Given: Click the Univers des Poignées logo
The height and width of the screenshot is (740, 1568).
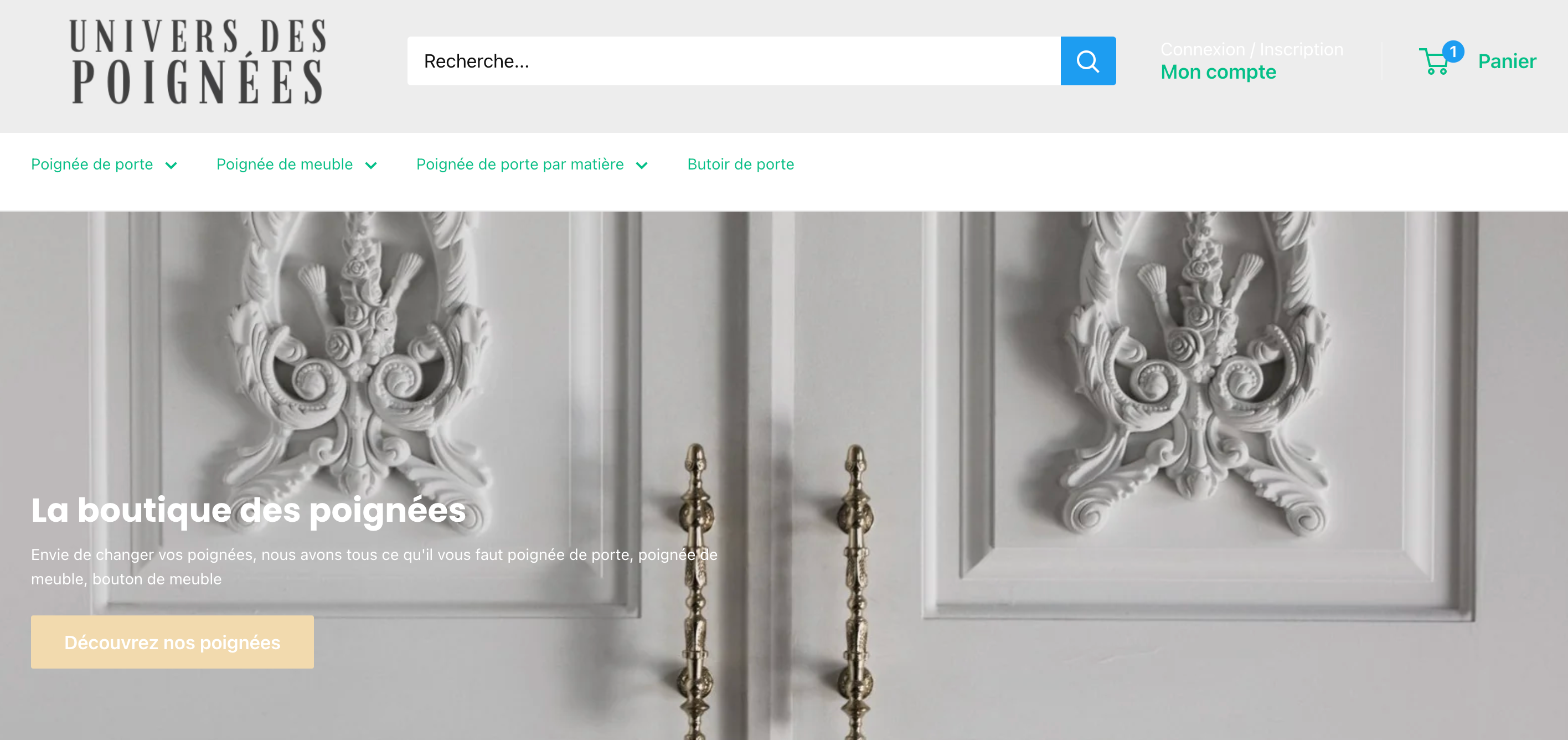Looking at the screenshot, I should [x=198, y=61].
